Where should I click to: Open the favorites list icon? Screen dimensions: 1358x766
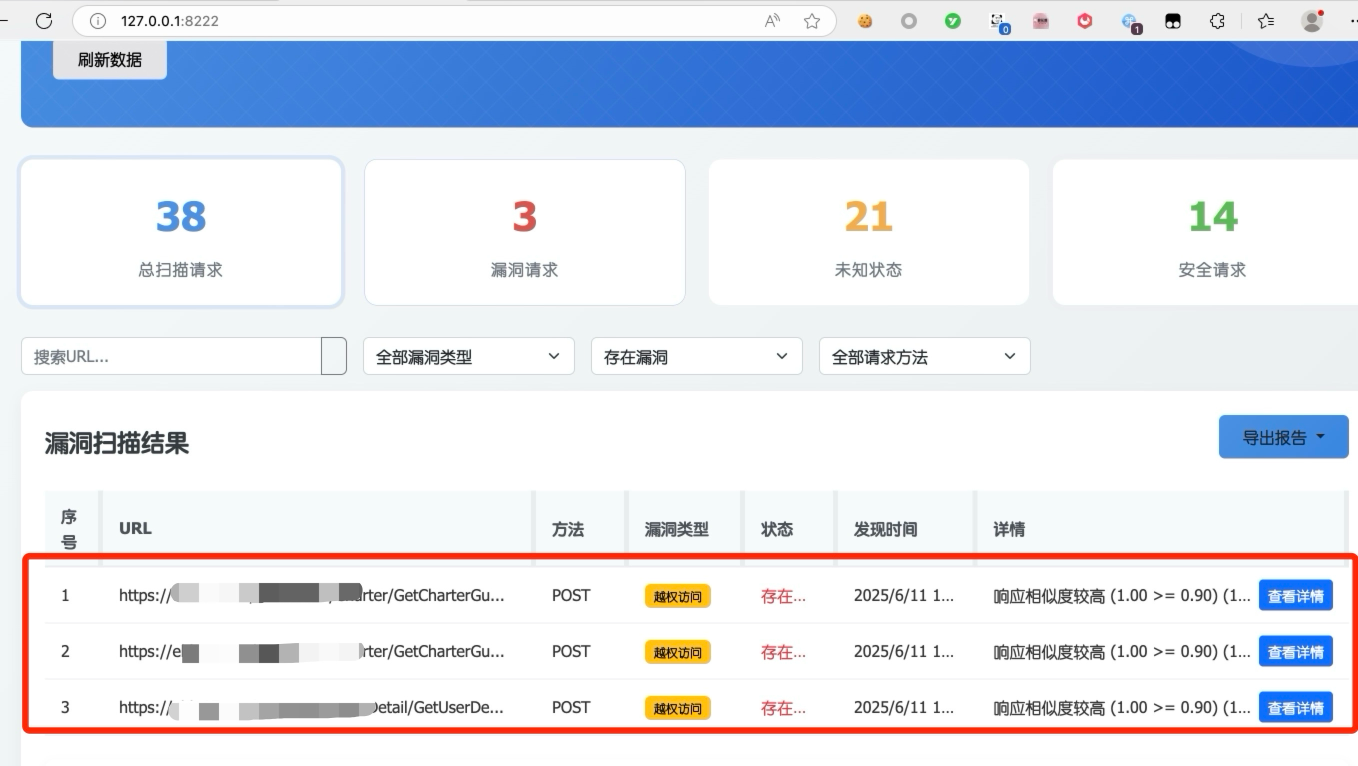pyautogui.click(x=1266, y=20)
